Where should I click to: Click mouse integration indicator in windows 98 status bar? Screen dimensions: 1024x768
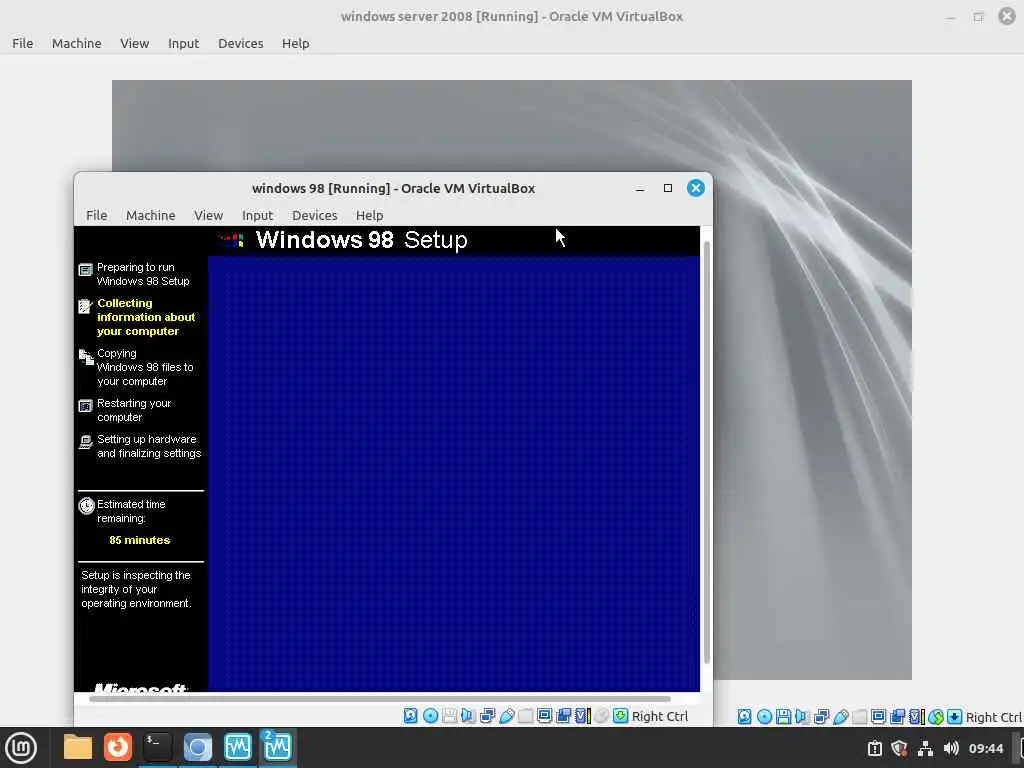click(601, 716)
